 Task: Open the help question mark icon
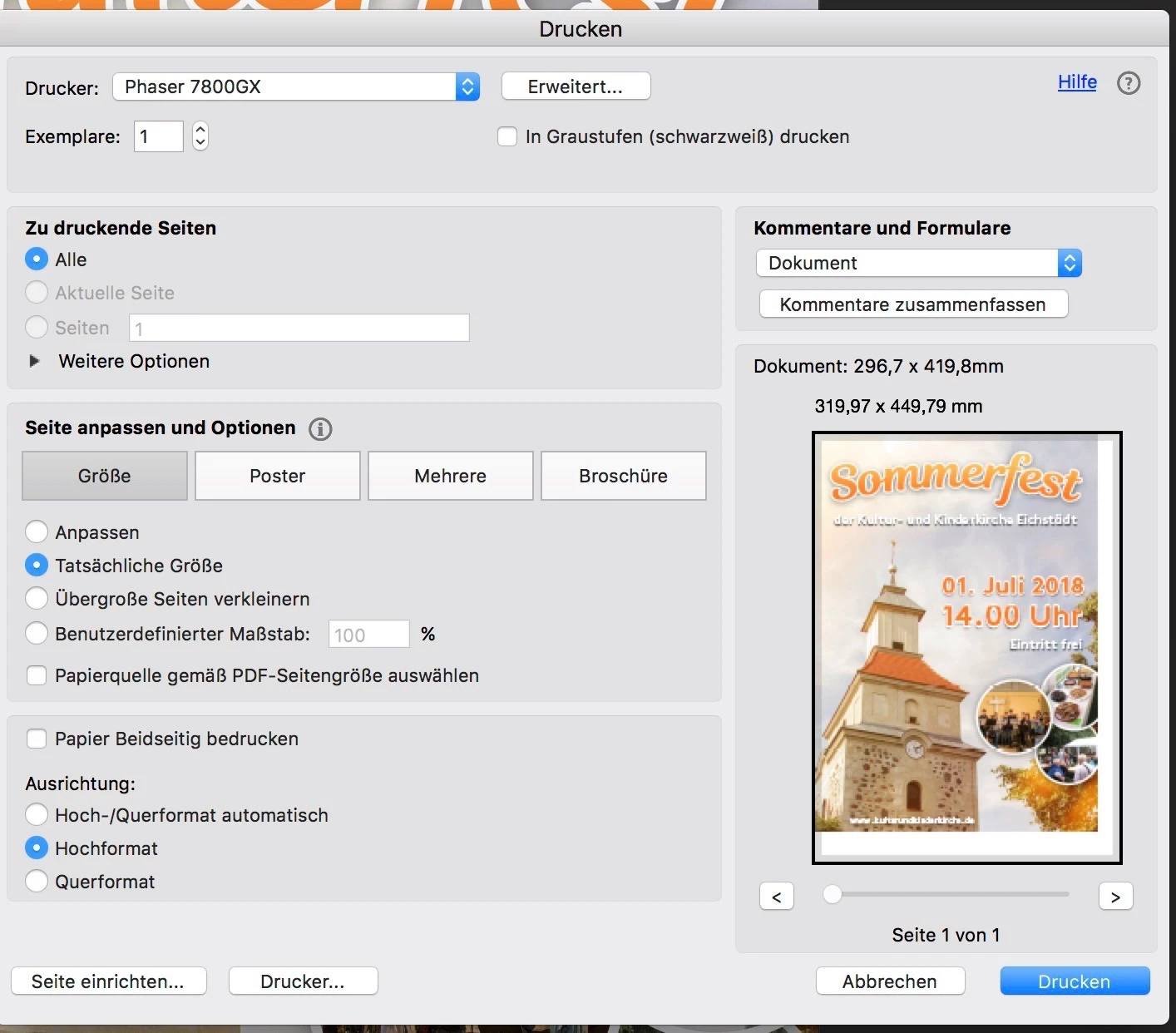tap(1129, 83)
